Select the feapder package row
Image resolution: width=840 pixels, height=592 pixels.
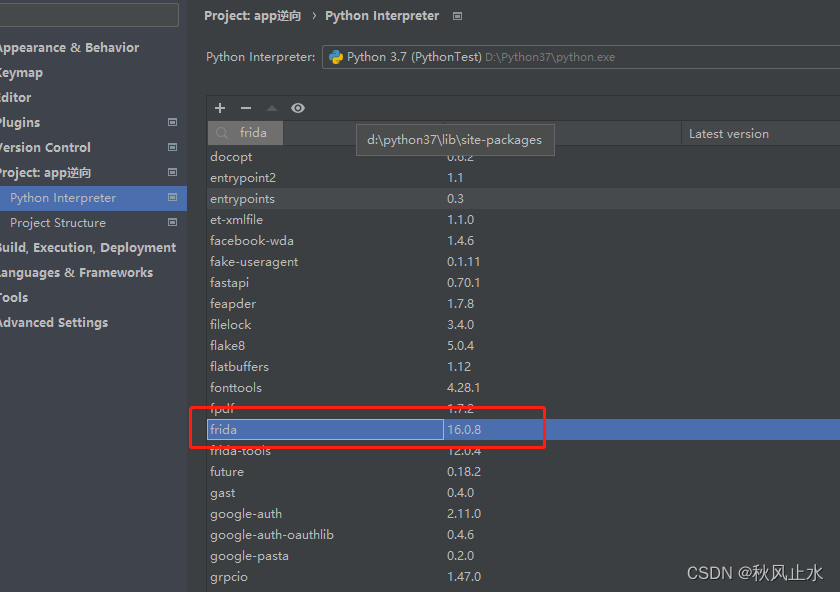click(523, 304)
